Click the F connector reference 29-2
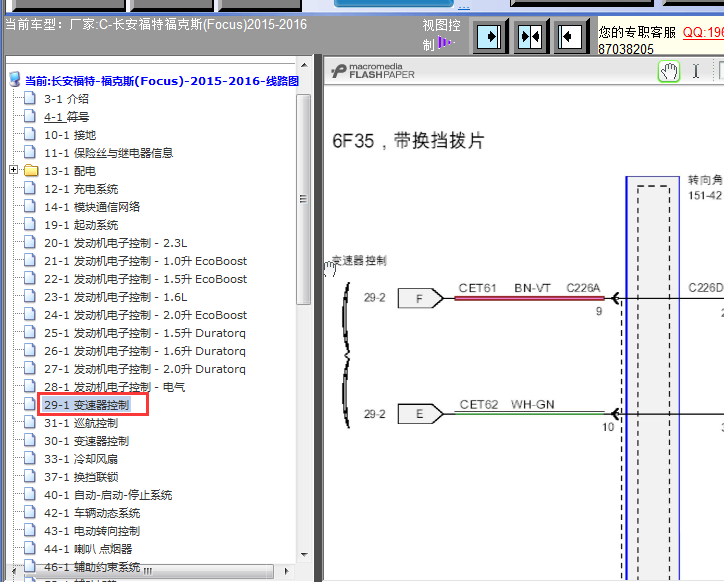The width and height of the screenshot is (724, 582). [374, 298]
